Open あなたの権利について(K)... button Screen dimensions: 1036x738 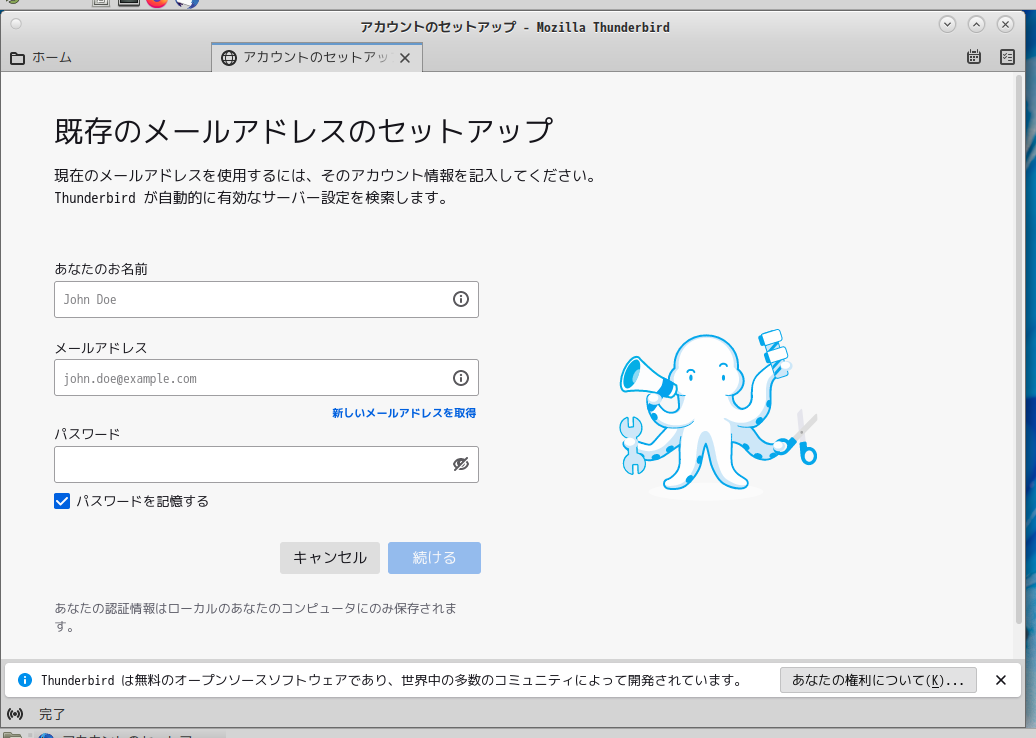[878, 680]
